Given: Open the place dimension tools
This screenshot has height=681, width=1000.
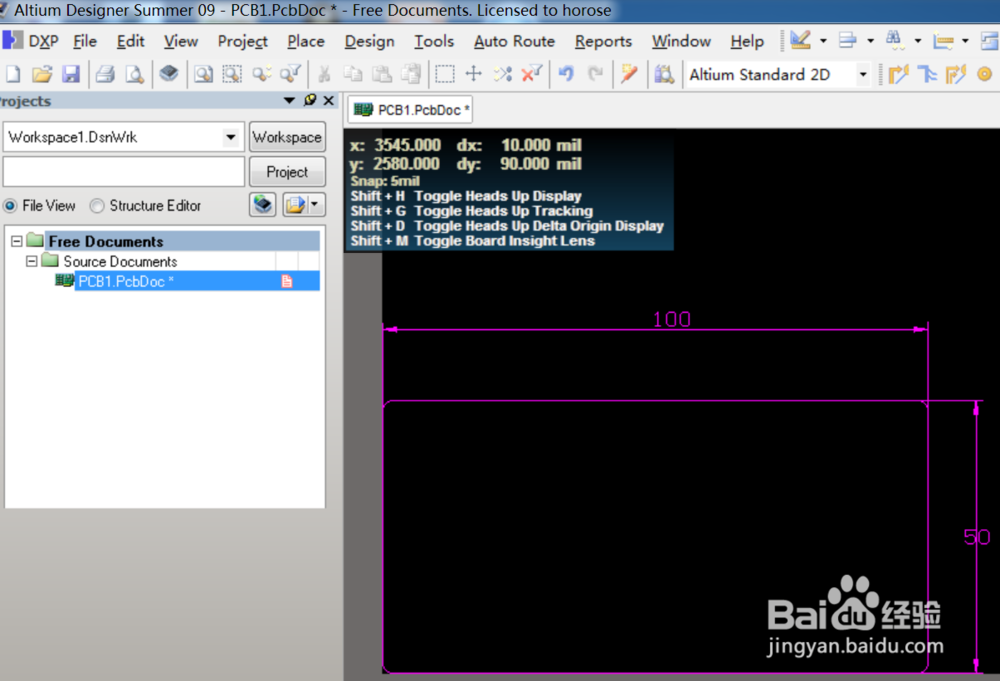Looking at the screenshot, I should point(943,41).
